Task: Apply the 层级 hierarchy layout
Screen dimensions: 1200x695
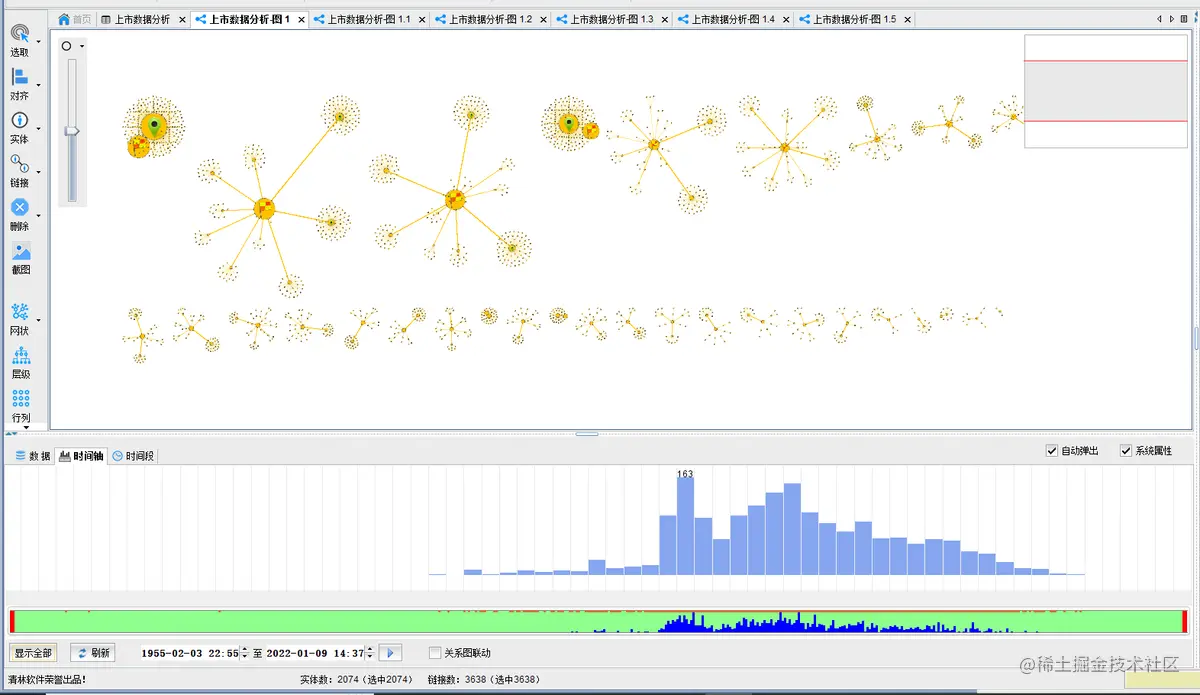Action: click(20, 362)
